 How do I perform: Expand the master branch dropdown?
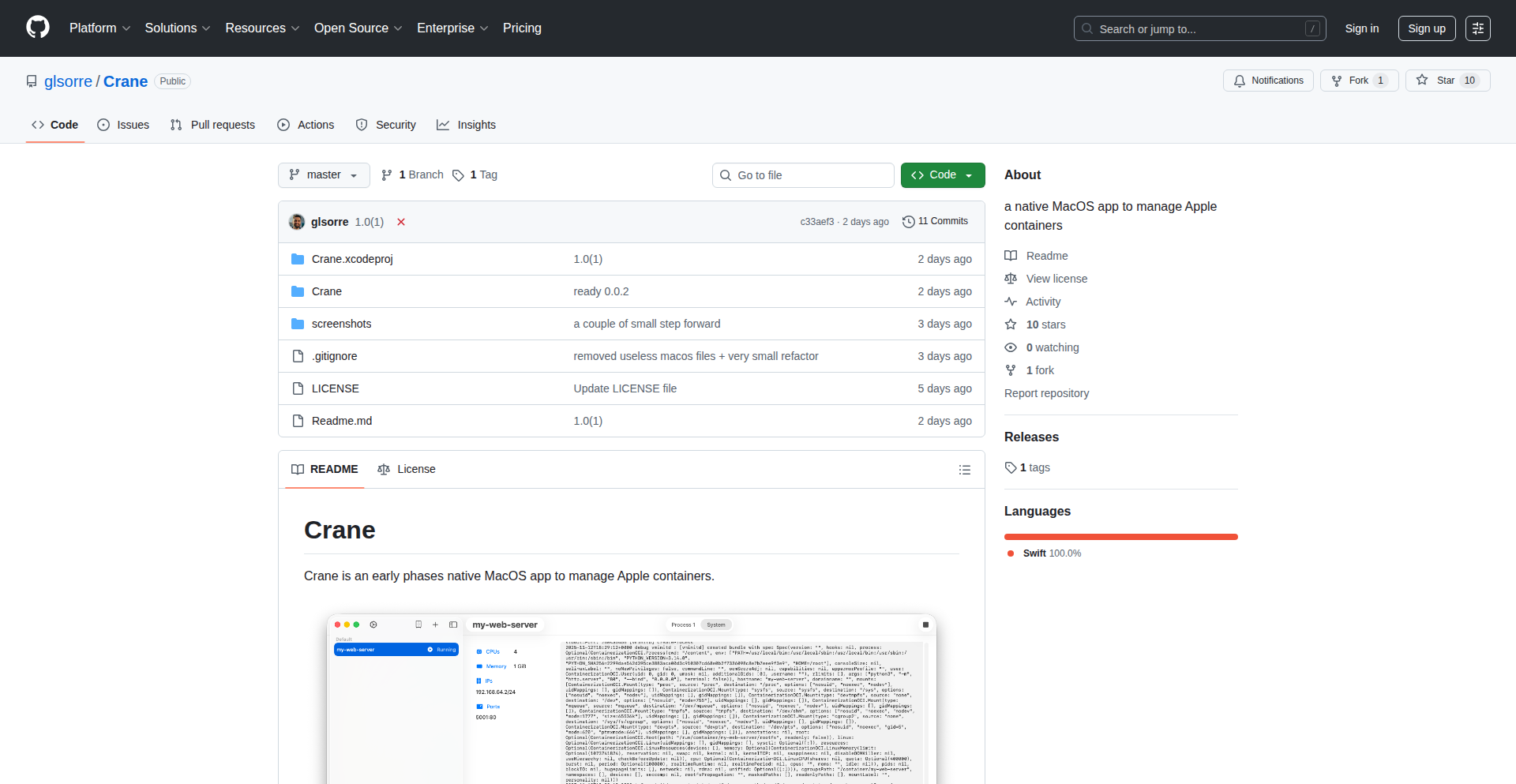tap(324, 175)
